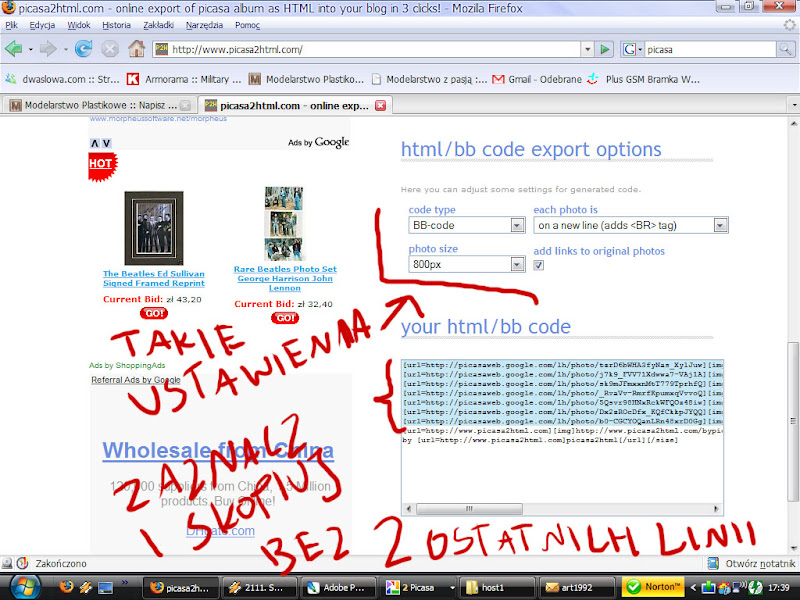Click the green Go arrow beside address bar

(x=605, y=49)
